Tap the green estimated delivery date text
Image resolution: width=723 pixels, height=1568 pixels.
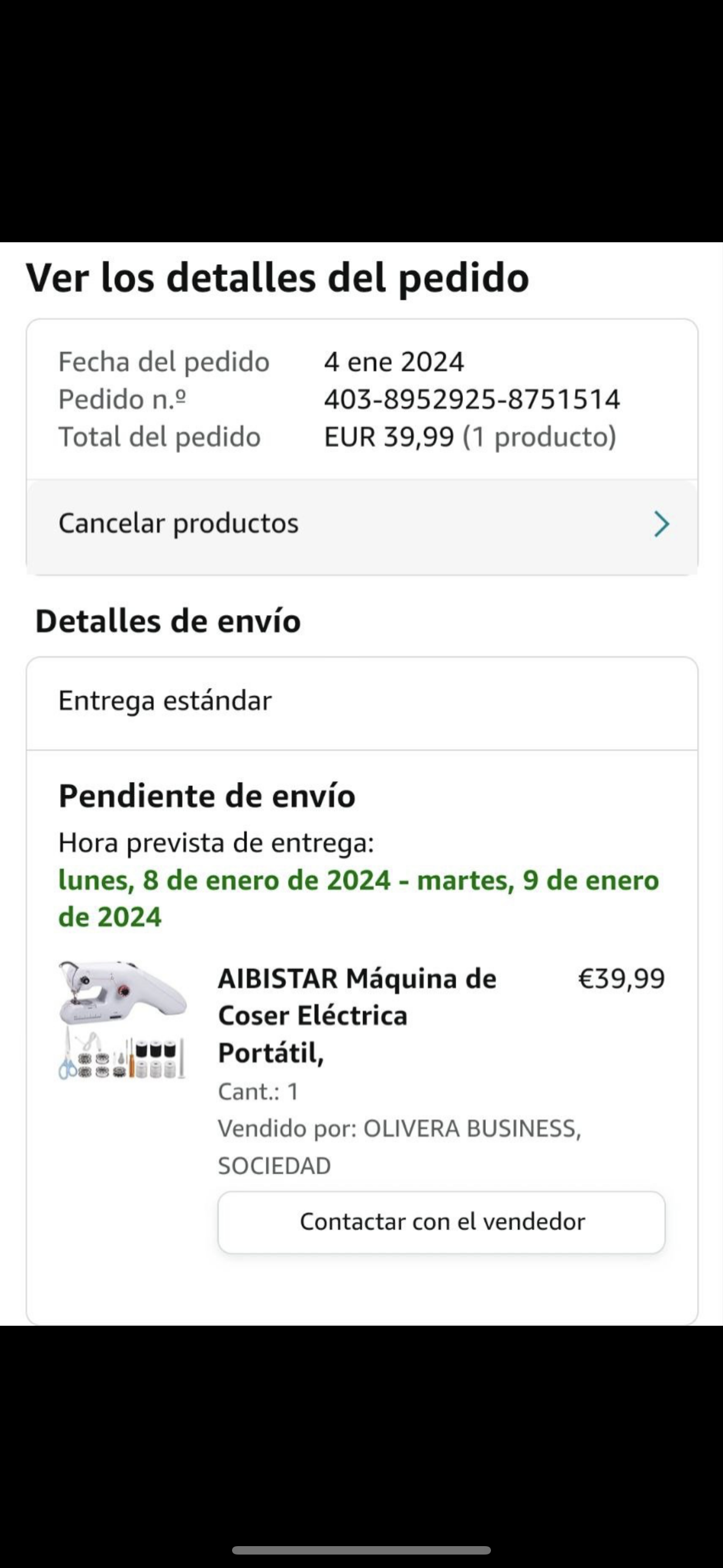359,898
